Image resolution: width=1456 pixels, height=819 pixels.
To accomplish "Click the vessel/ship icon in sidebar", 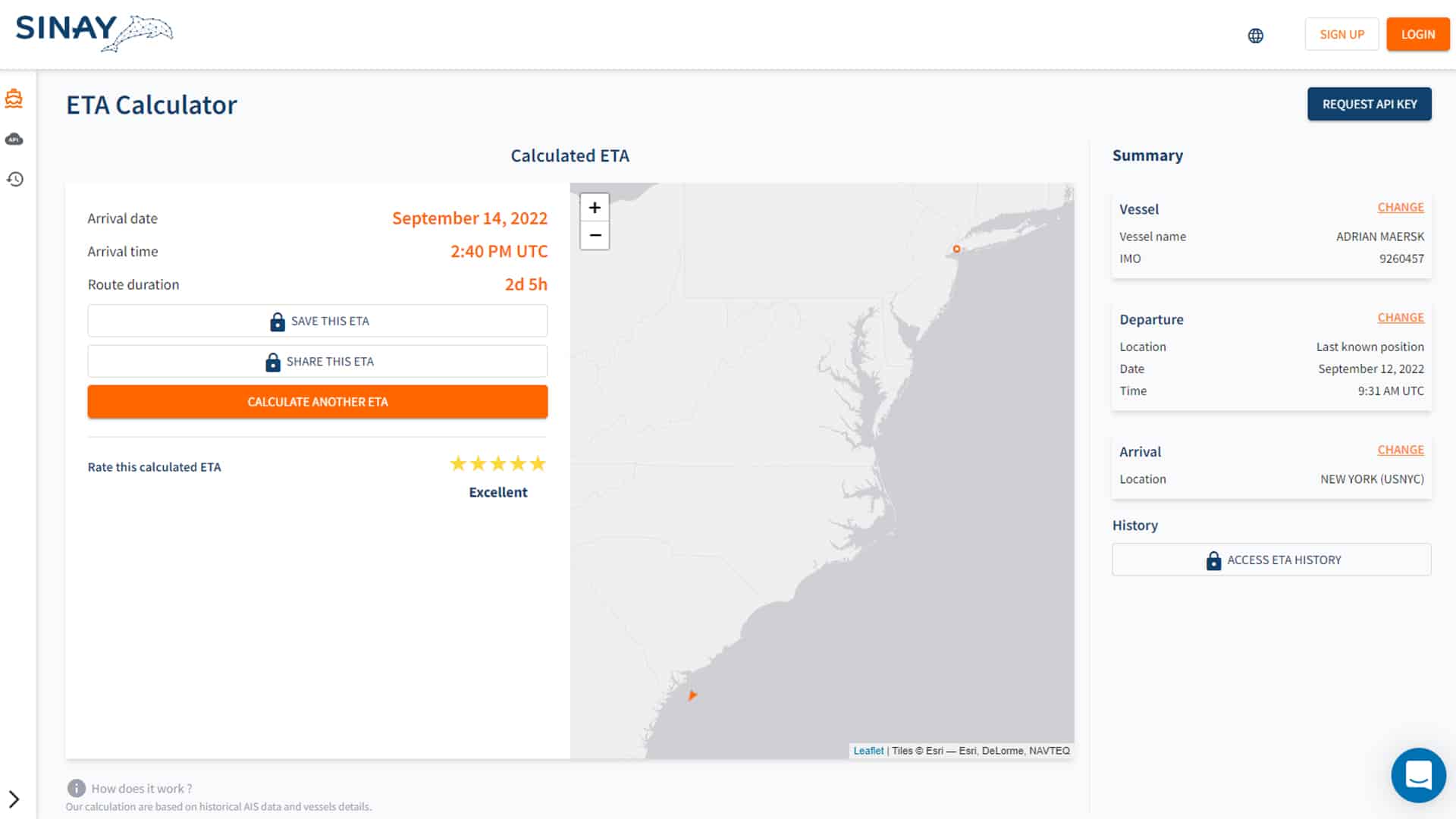I will pyautogui.click(x=15, y=98).
